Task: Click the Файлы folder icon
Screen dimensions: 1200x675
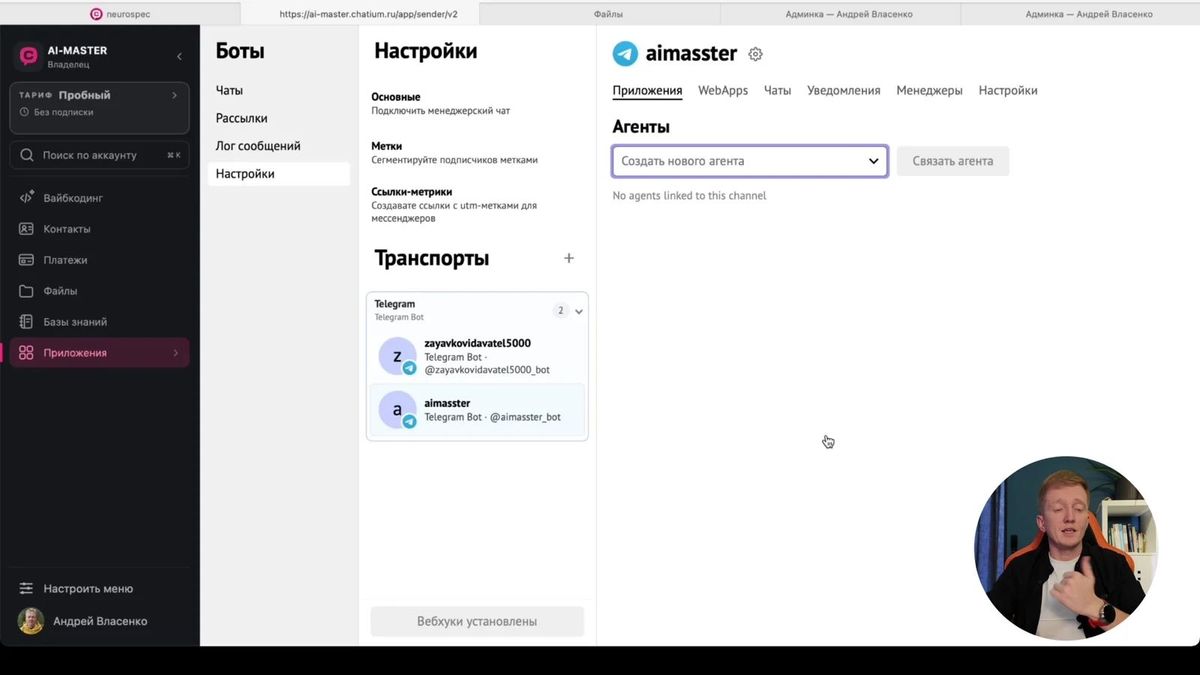Action: pyautogui.click(x=26, y=291)
